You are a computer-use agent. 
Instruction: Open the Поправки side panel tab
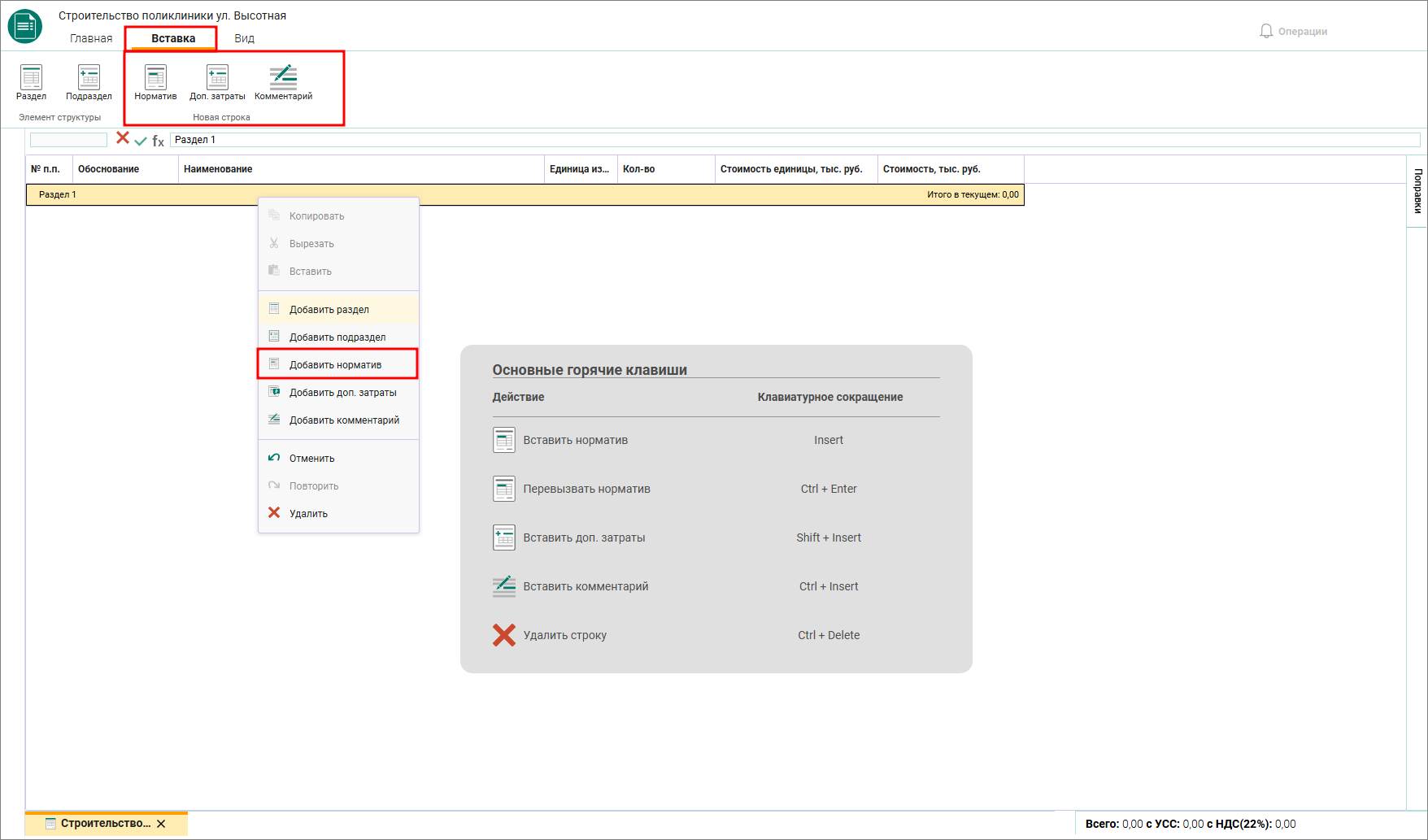(x=1417, y=191)
